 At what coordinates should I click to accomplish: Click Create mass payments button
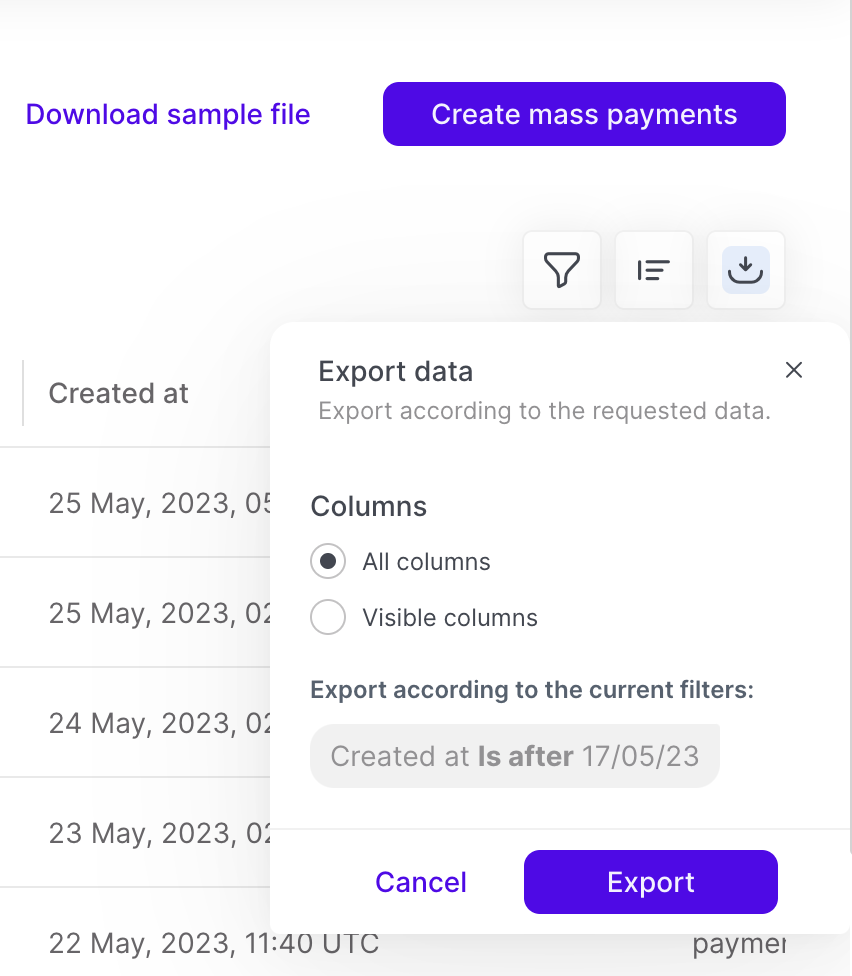(x=584, y=114)
